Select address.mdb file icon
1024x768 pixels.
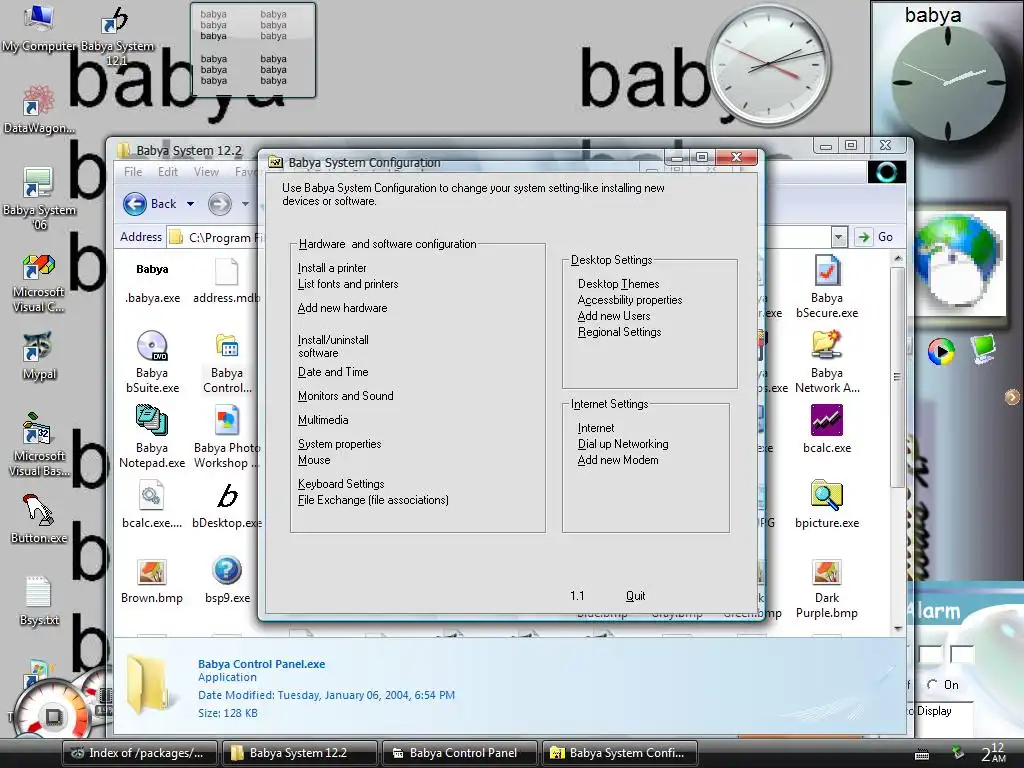click(227, 282)
